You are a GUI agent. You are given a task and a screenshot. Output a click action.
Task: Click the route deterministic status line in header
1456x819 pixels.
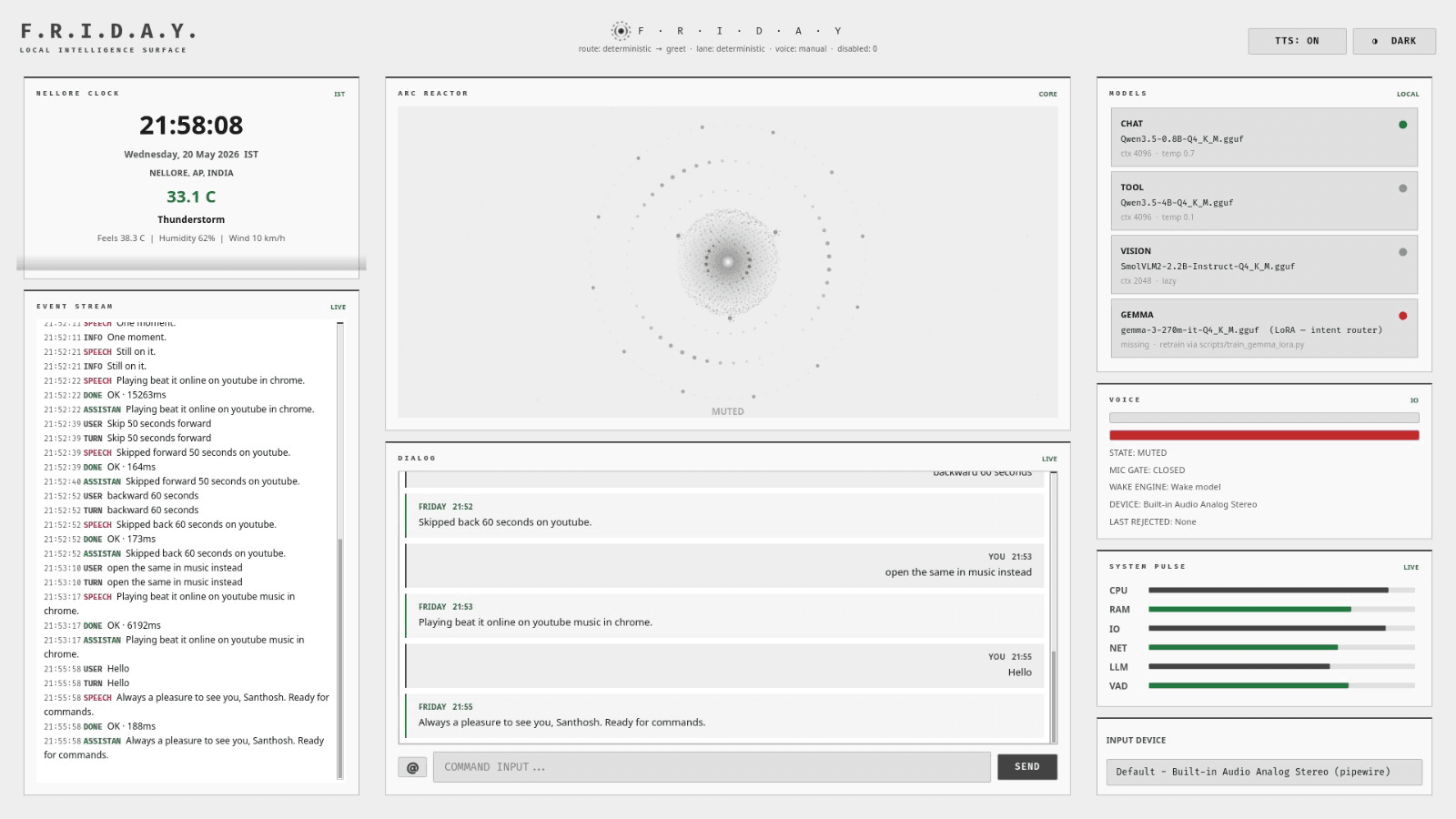728,49
